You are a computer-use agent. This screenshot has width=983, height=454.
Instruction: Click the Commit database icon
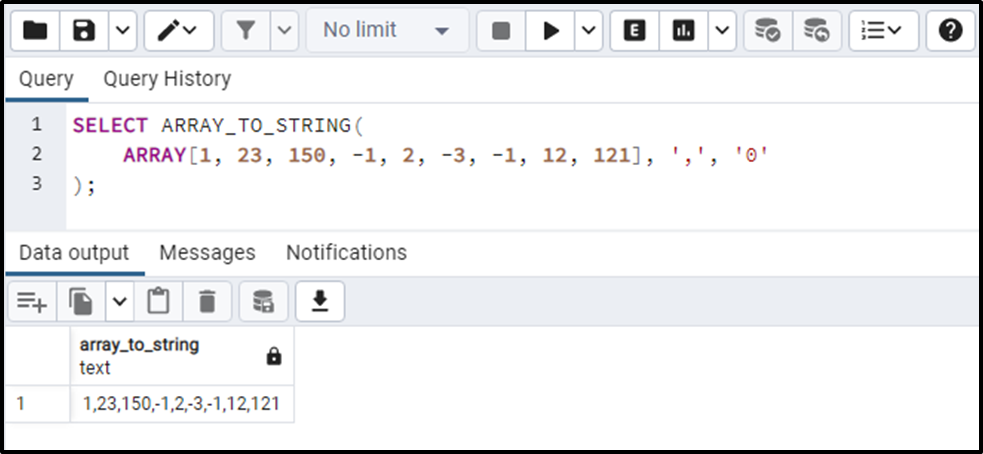pyautogui.click(x=768, y=30)
